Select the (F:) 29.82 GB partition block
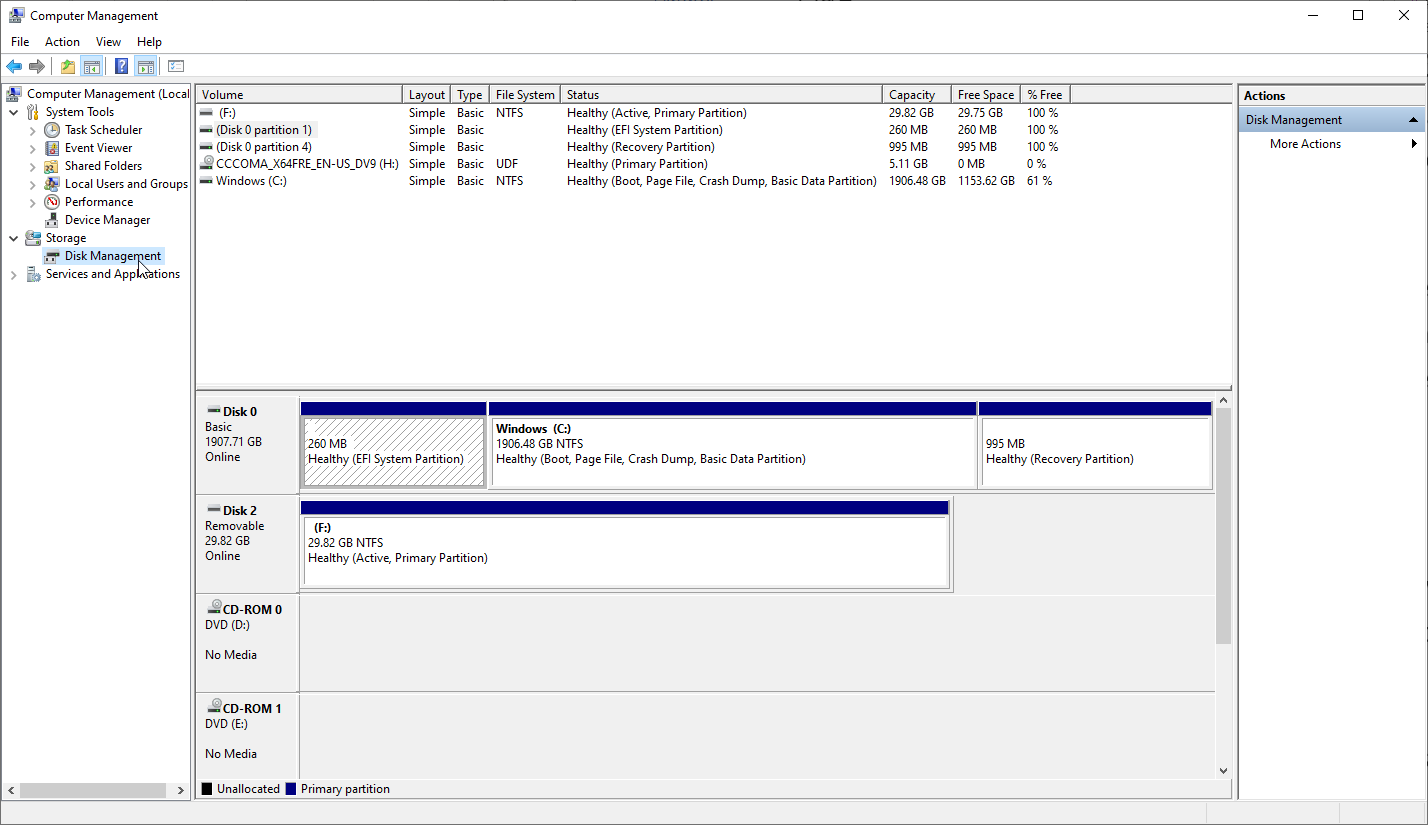The width and height of the screenshot is (1428, 825). (625, 550)
